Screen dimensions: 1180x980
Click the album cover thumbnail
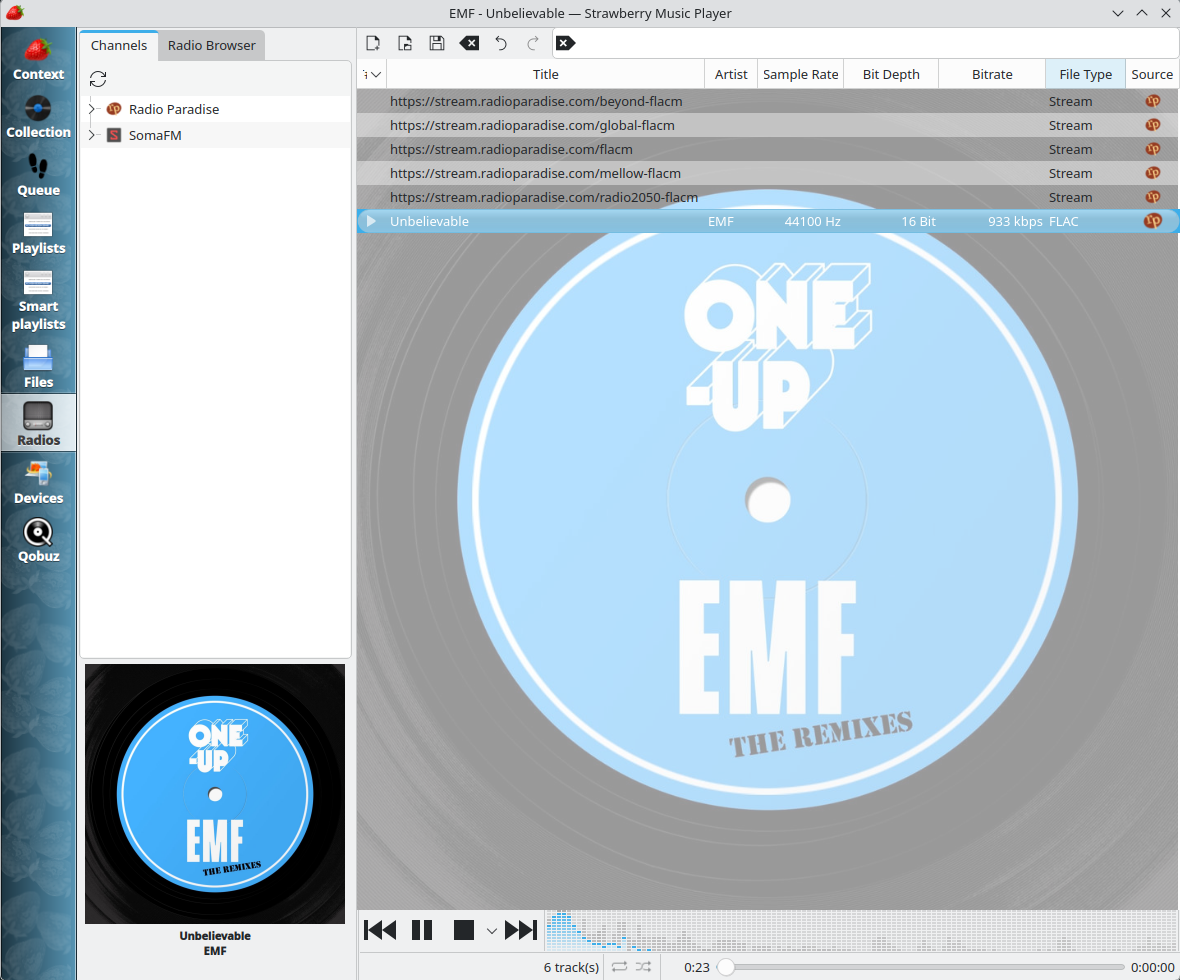tap(215, 793)
